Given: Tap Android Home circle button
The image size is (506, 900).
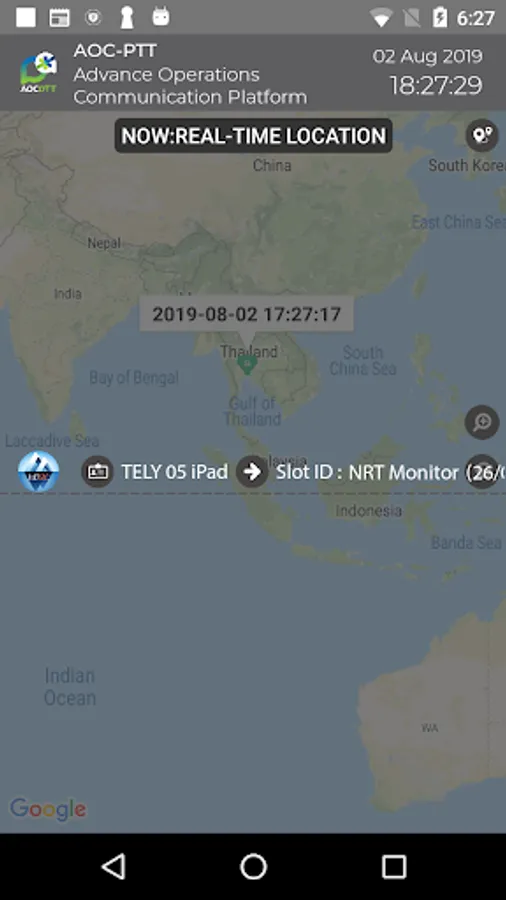Looking at the screenshot, I should (x=253, y=866).
